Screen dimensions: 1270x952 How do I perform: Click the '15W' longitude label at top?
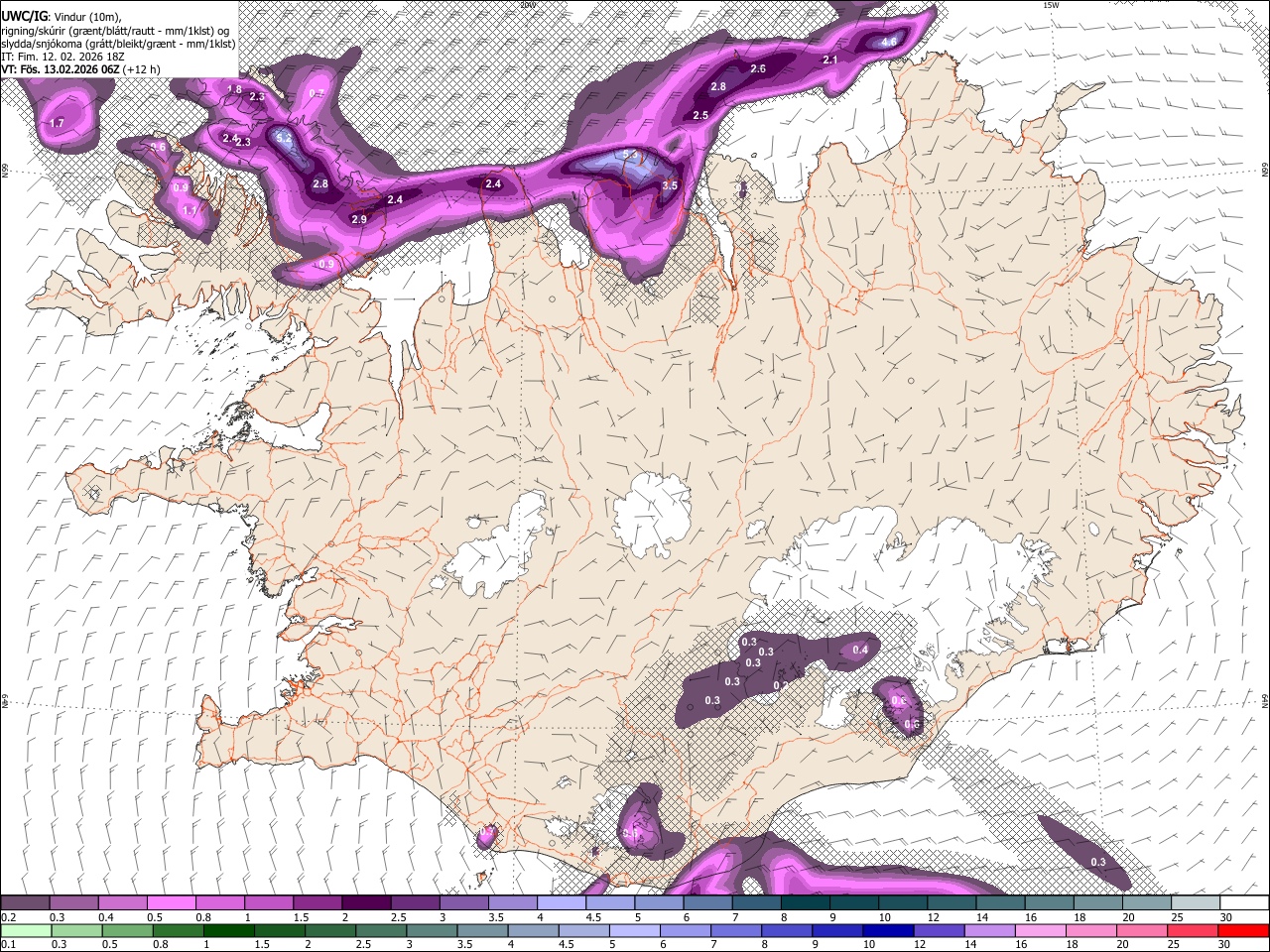pyautogui.click(x=1050, y=5)
